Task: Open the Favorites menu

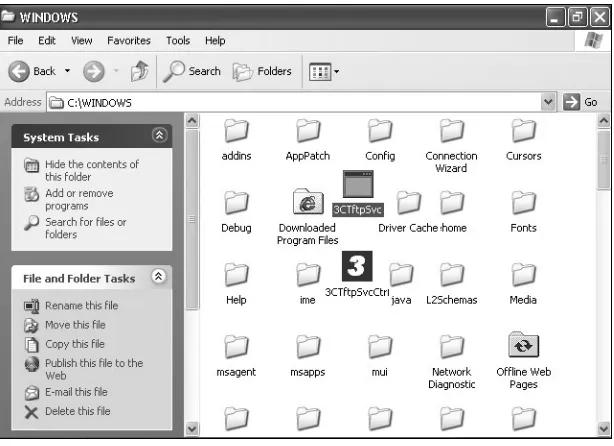Action: click(x=129, y=41)
